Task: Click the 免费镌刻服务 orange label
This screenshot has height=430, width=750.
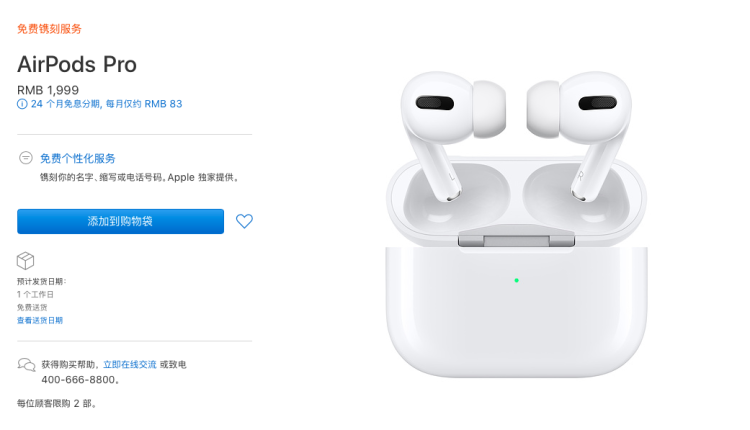Action: click(x=49, y=29)
